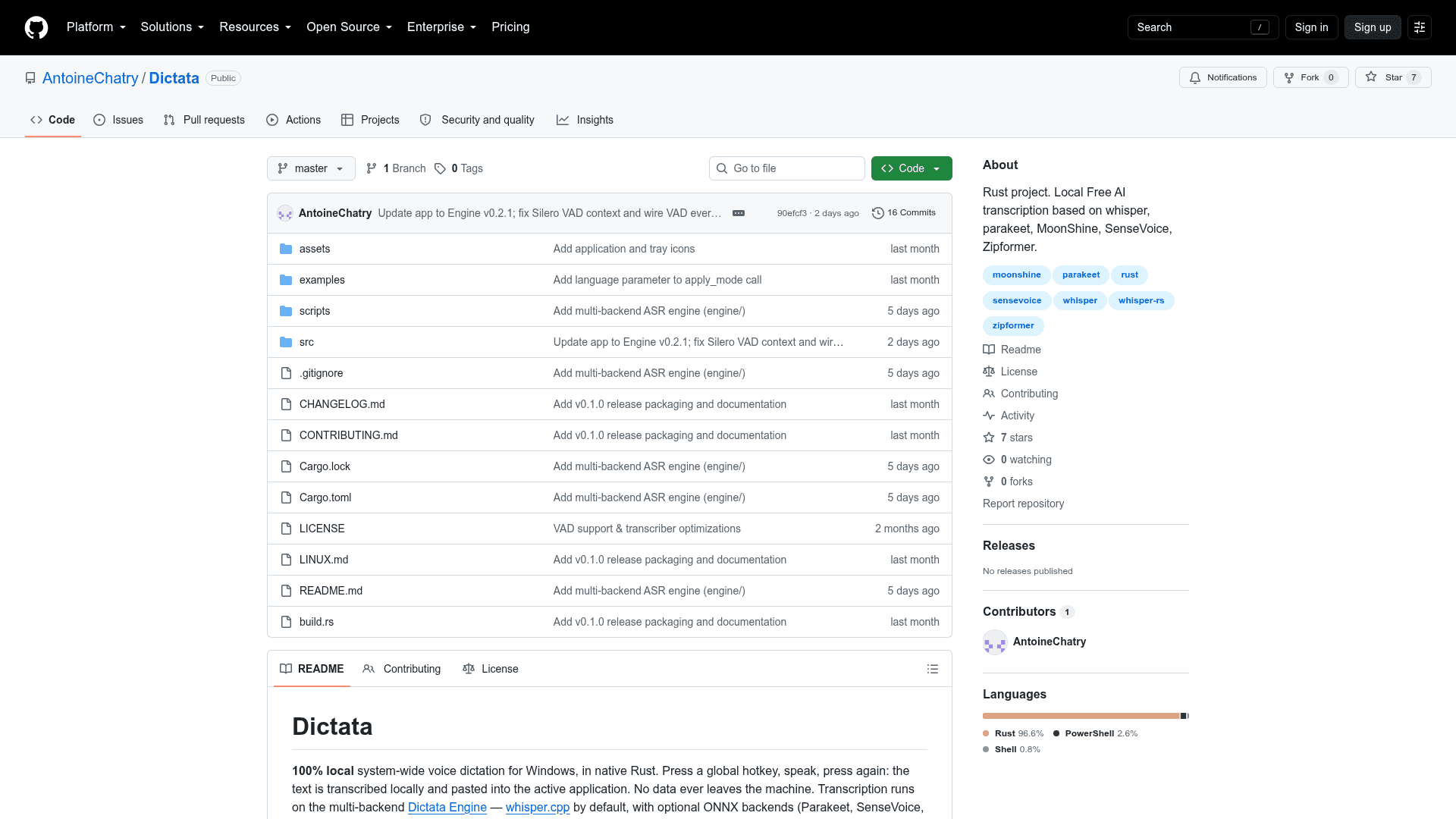
Task: Expand the Platform menu
Action: point(96,27)
